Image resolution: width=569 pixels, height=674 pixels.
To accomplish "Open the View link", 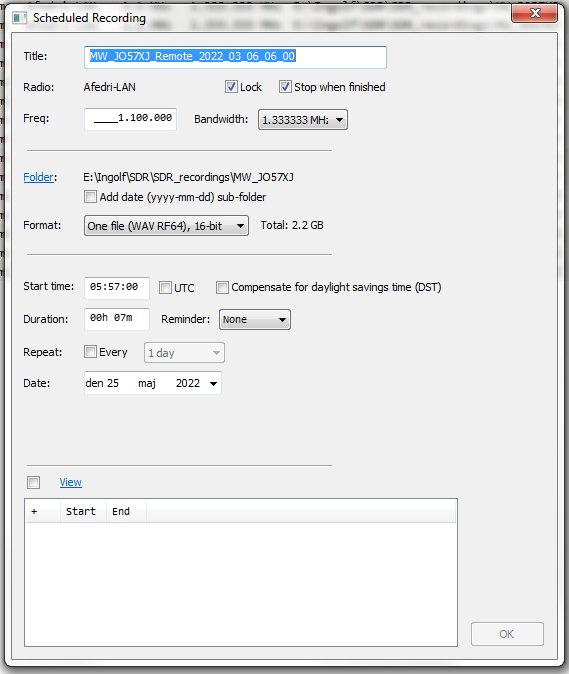I will pyautogui.click(x=70, y=482).
